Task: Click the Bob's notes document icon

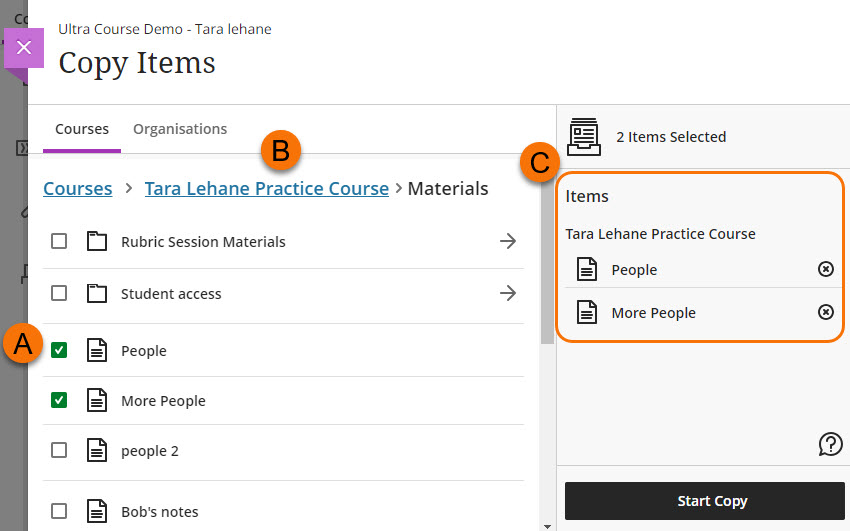Action: (x=96, y=511)
